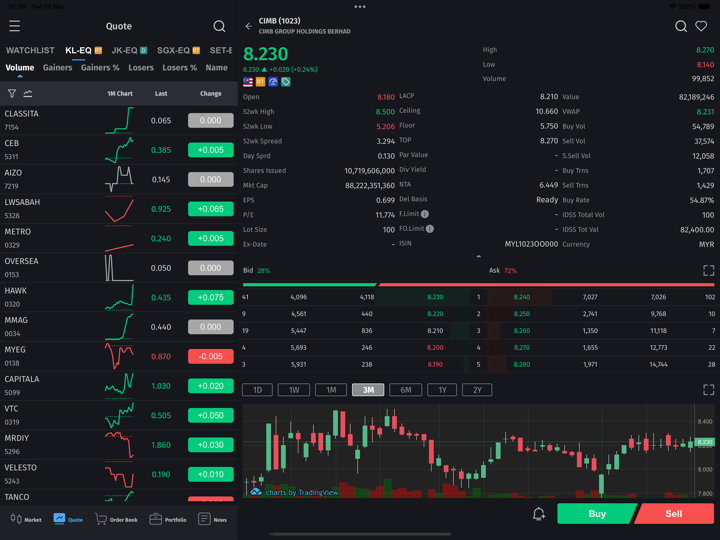Switch chart range to 1W

[x=293, y=390]
